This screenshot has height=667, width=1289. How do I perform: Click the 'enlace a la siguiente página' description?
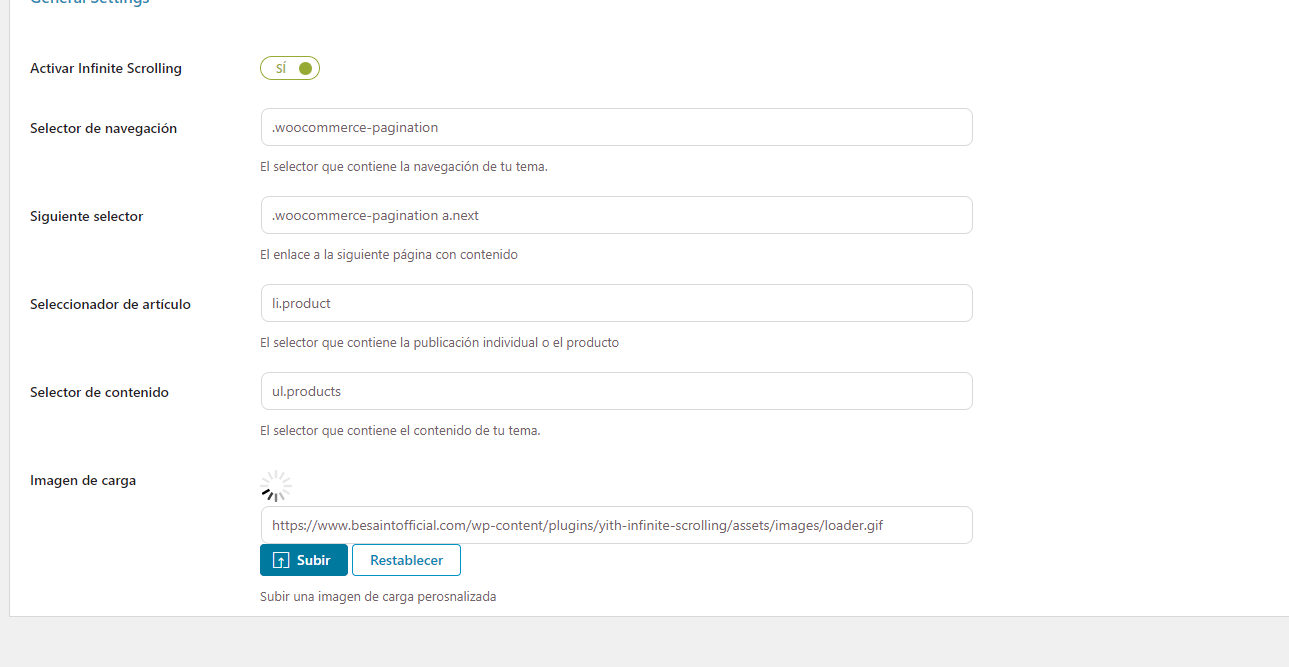click(x=389, y=255)
